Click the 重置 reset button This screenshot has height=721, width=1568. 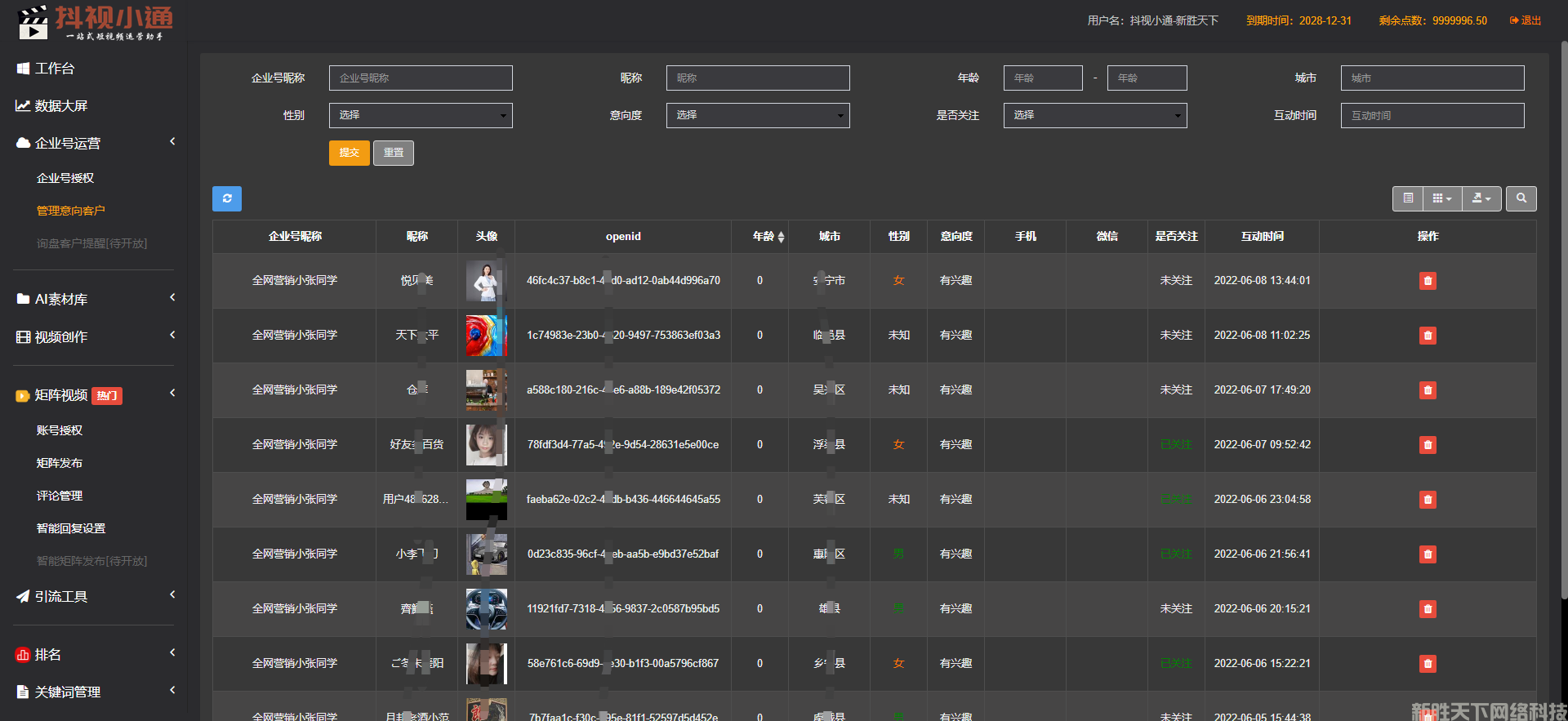point(393,153)
